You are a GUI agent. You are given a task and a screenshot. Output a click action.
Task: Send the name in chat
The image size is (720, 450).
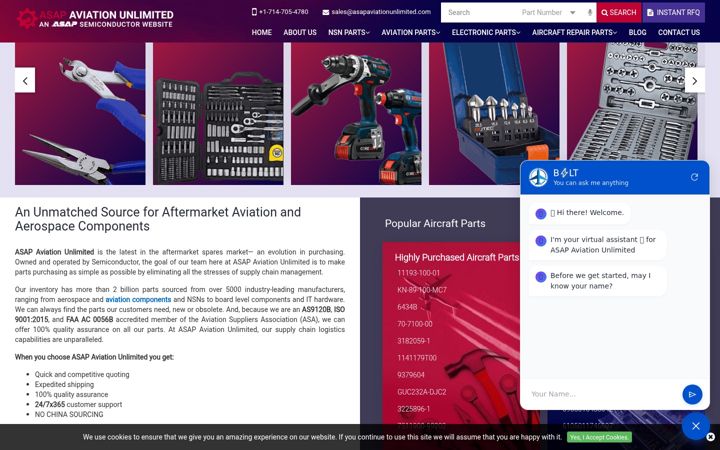[692, 394]
